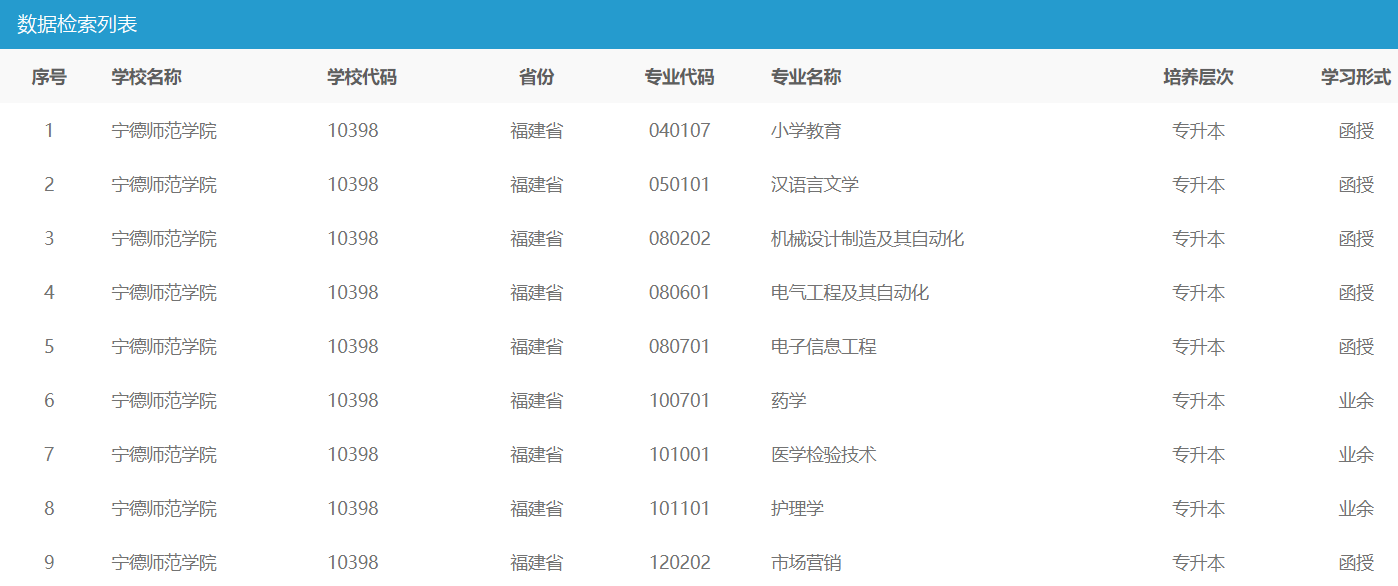Click 业余 in the 医学检验技术 row
1398x586 pixels.
pyautogui.click(x=1356, y=455)
